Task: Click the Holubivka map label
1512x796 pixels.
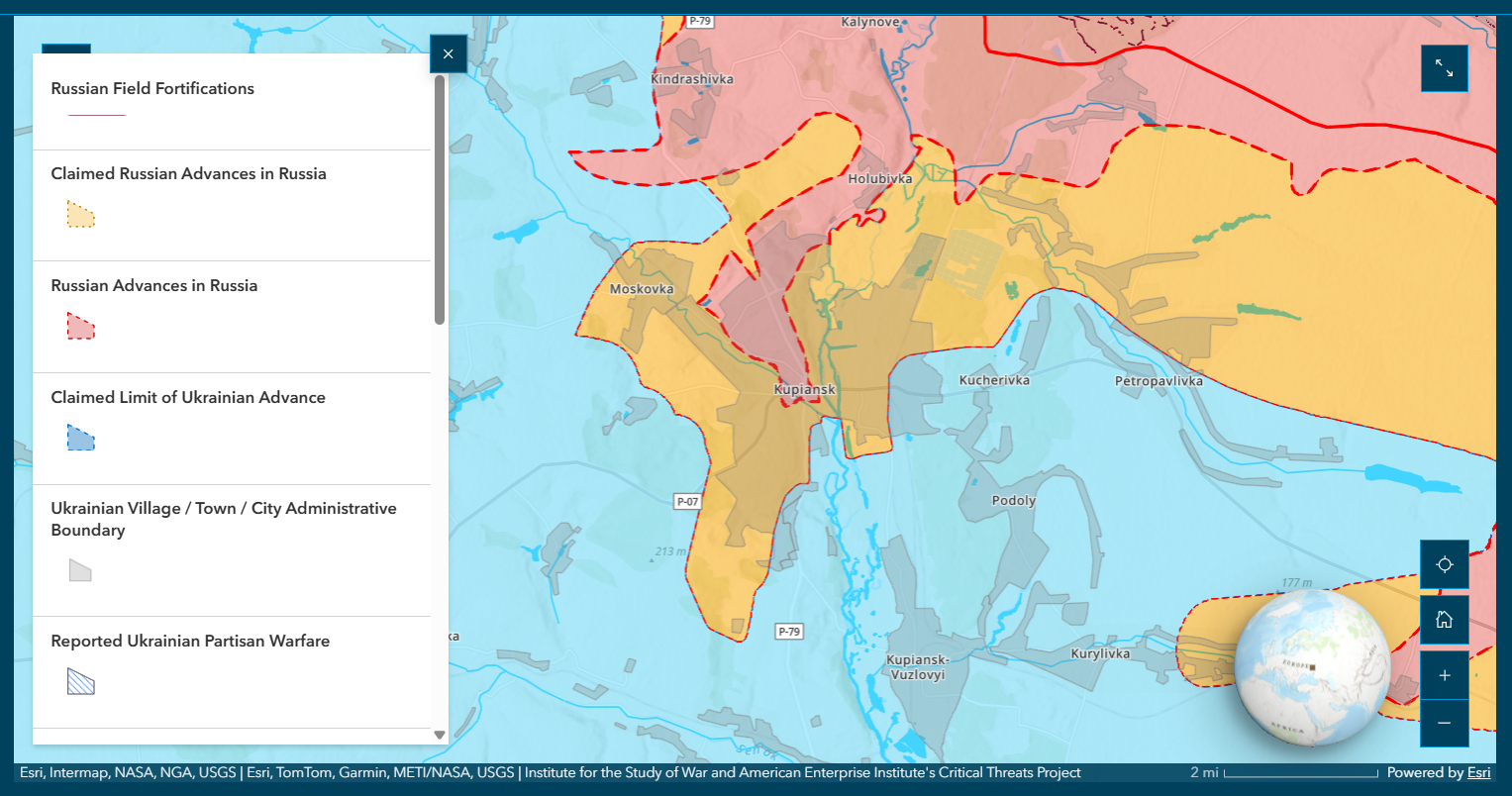Action: pos(880,179)
